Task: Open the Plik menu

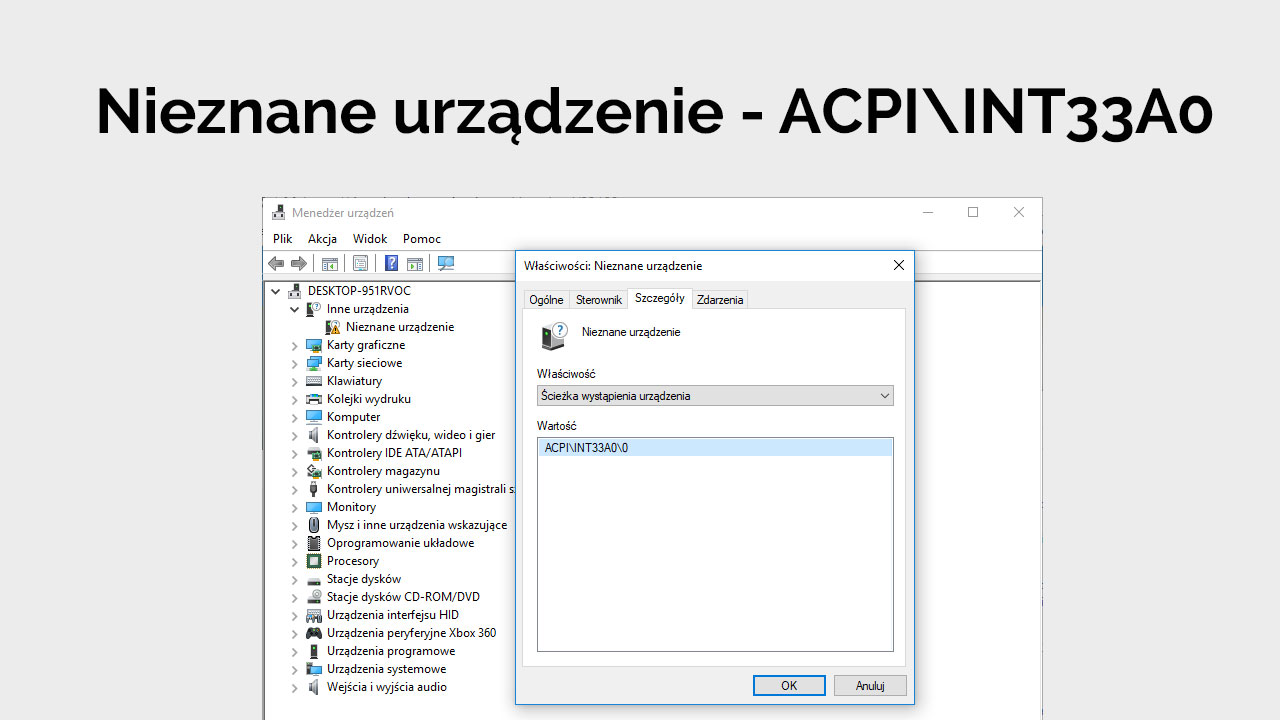Action: (283, 239)
